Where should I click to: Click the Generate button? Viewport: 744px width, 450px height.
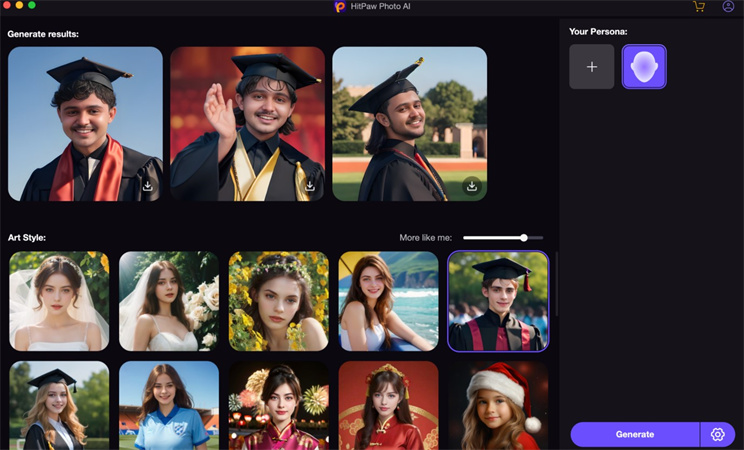pyautogui.click(x=634, y=434)
